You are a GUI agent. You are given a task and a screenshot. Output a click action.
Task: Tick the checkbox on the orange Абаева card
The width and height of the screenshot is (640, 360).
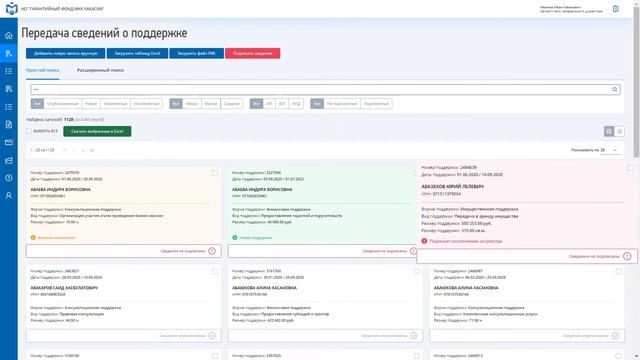[215, 173]
